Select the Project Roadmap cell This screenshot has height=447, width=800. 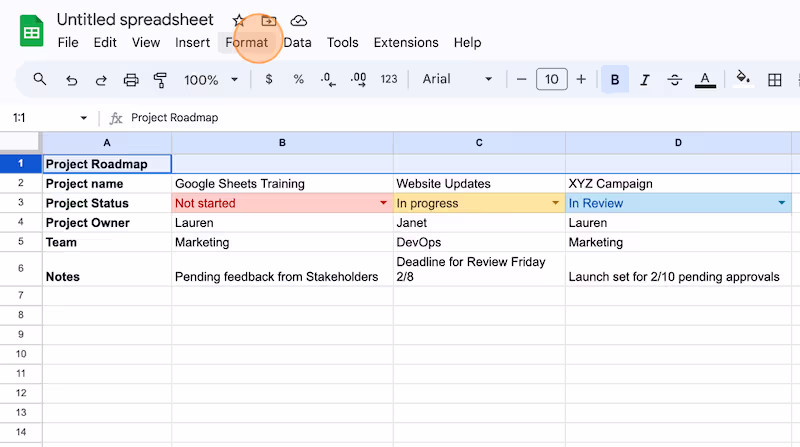click(x=107, y=164)
